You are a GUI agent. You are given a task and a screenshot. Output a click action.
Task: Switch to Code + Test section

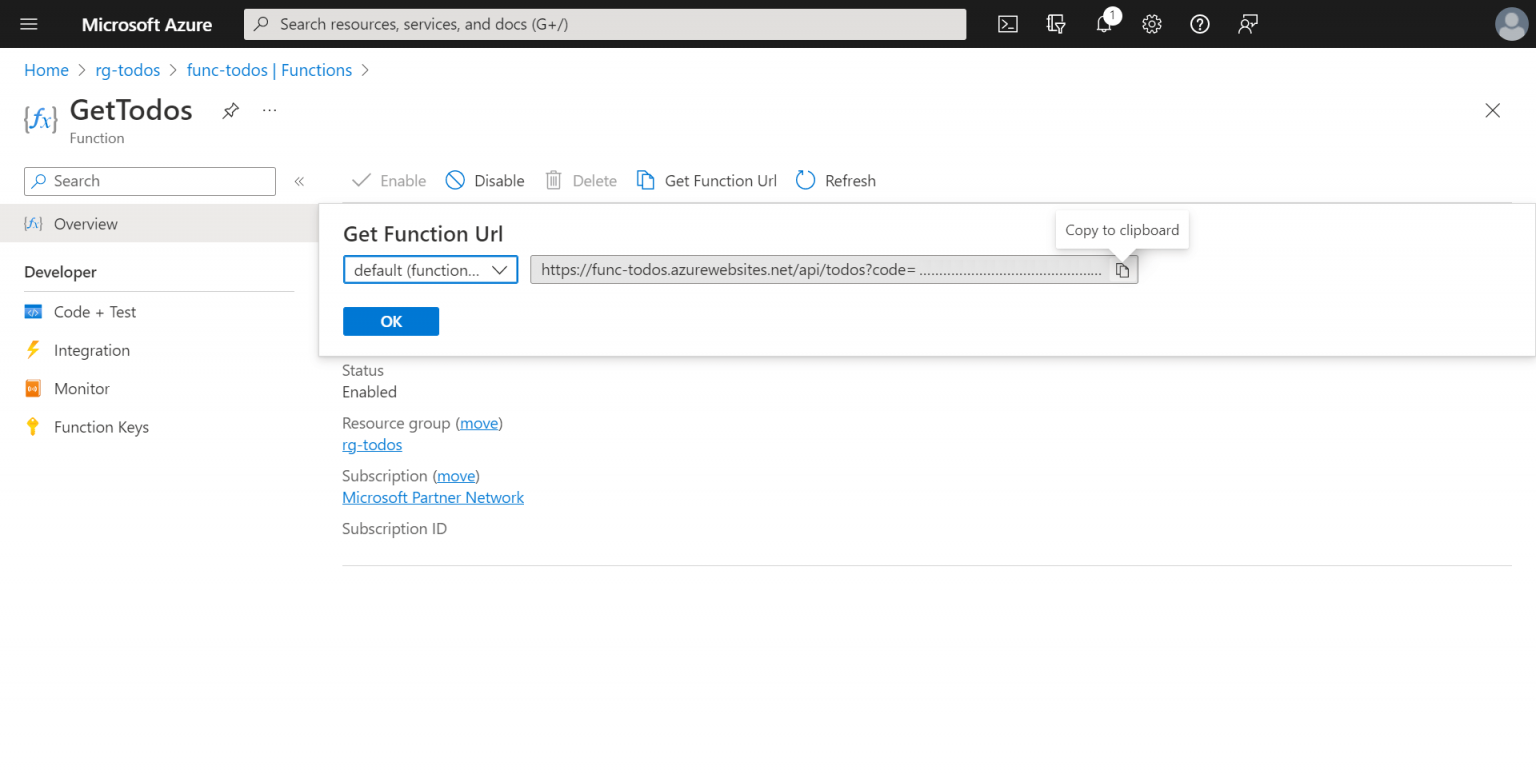tap(95, 311)
